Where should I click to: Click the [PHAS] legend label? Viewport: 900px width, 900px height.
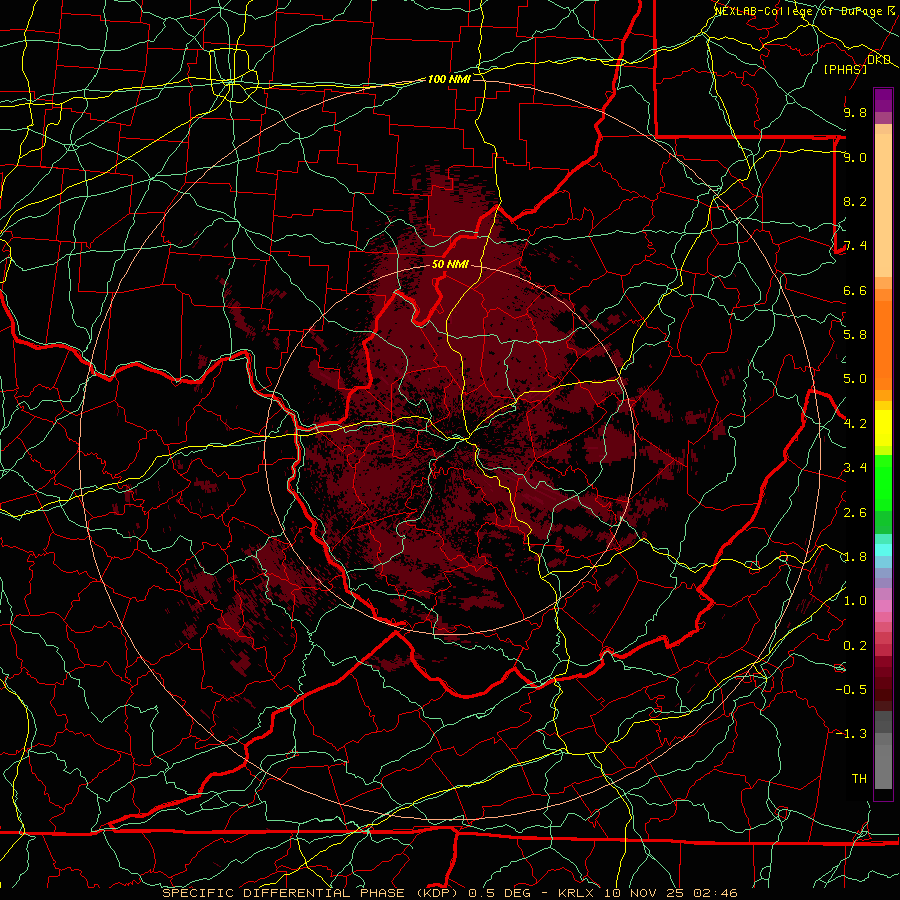[x=845, y=69]
